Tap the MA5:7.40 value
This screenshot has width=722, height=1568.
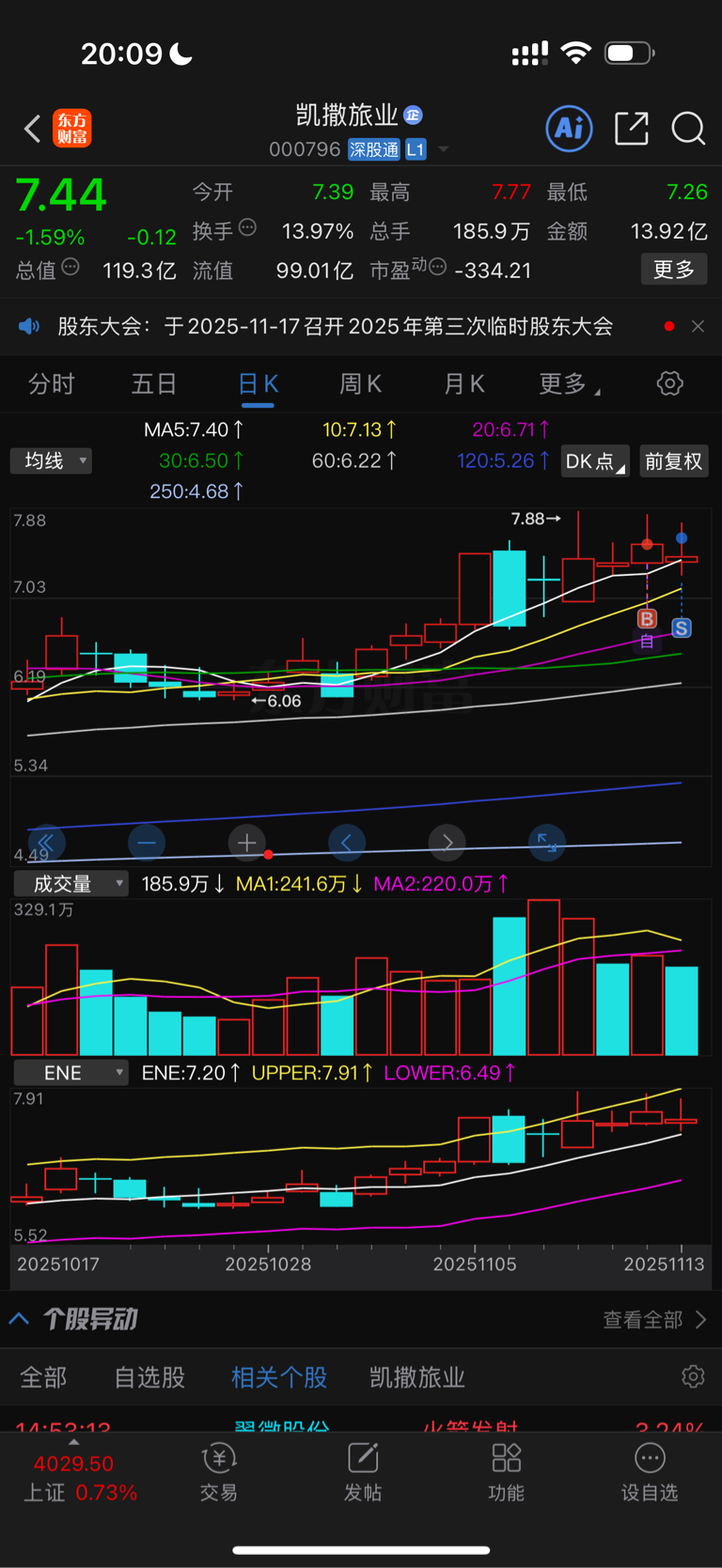(194, 429)
